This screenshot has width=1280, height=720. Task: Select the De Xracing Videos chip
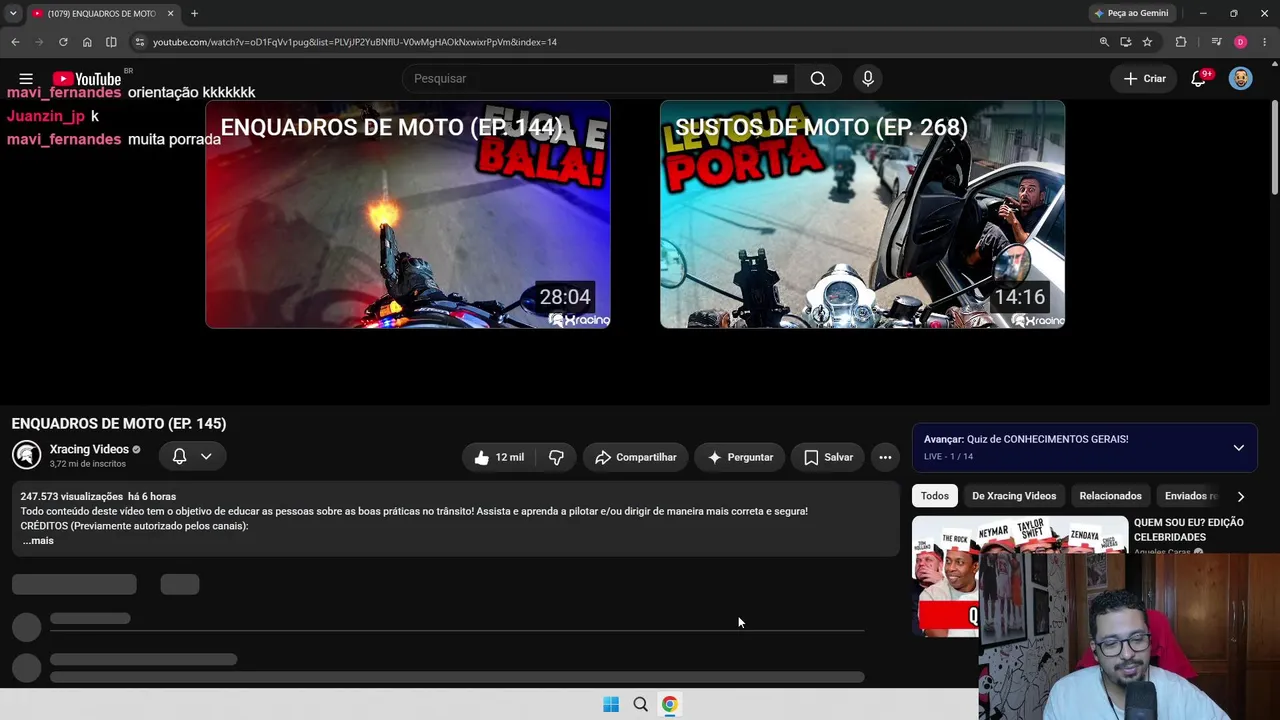[x=1014, y=496]
